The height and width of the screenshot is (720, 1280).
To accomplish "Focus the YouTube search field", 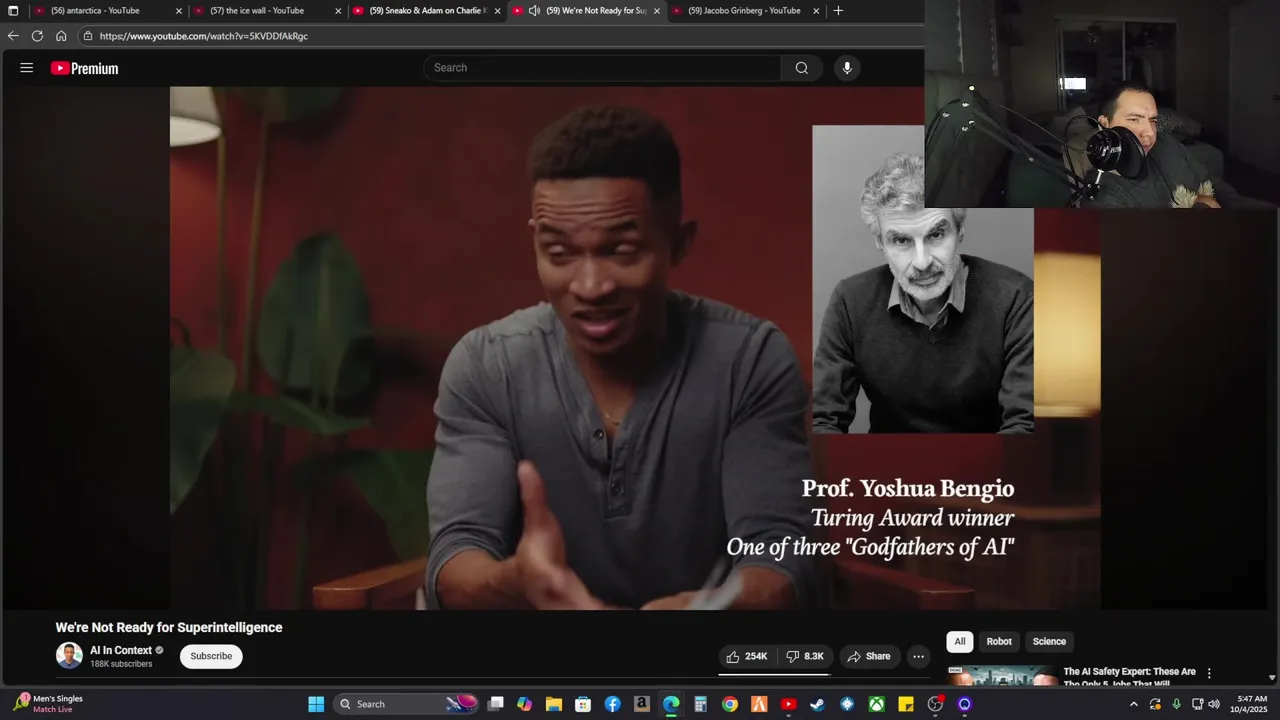I will 603,68.
